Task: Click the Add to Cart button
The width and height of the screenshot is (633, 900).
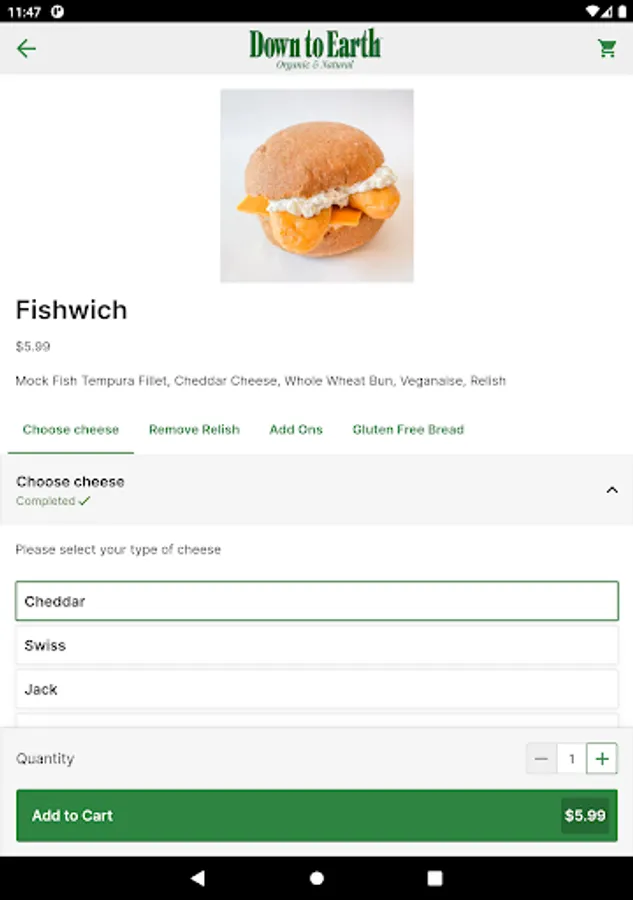Action: click(317, 816)
